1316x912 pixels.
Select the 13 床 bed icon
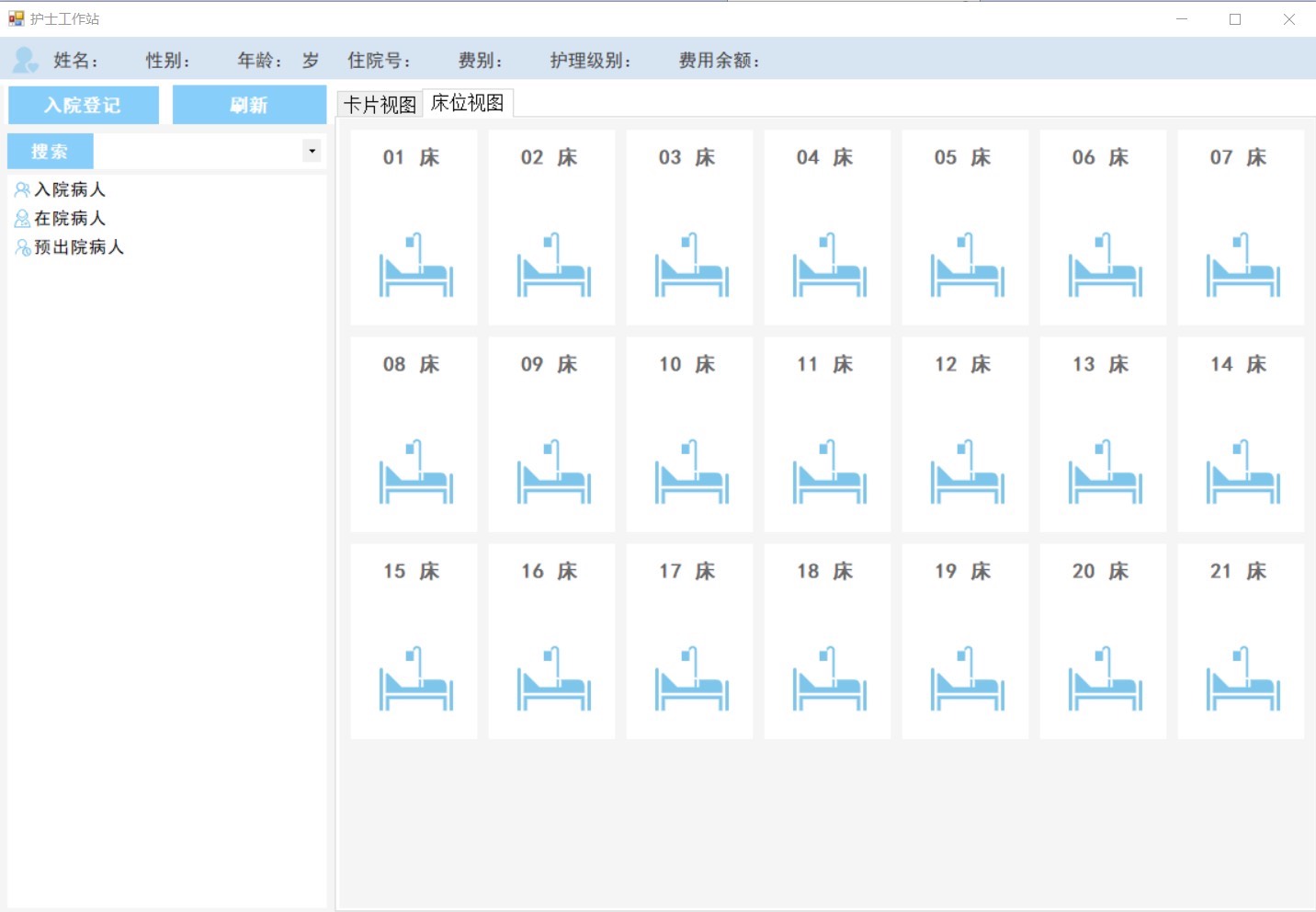click(1105, 473)
